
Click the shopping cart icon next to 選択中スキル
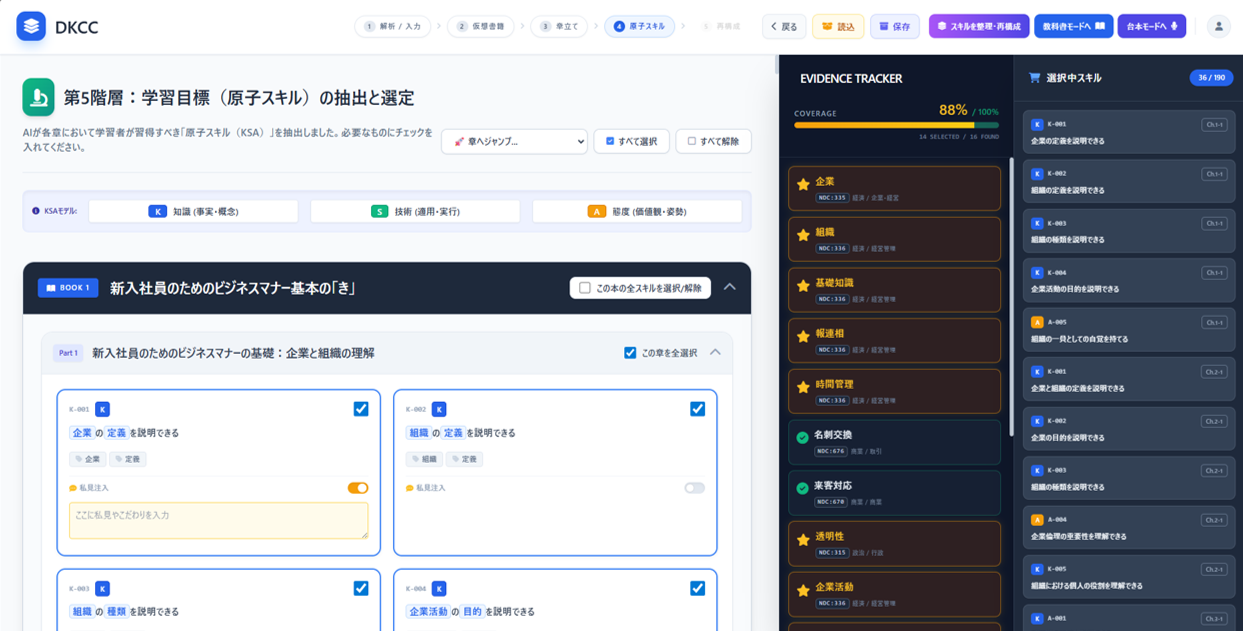(x=1034, y=78)
